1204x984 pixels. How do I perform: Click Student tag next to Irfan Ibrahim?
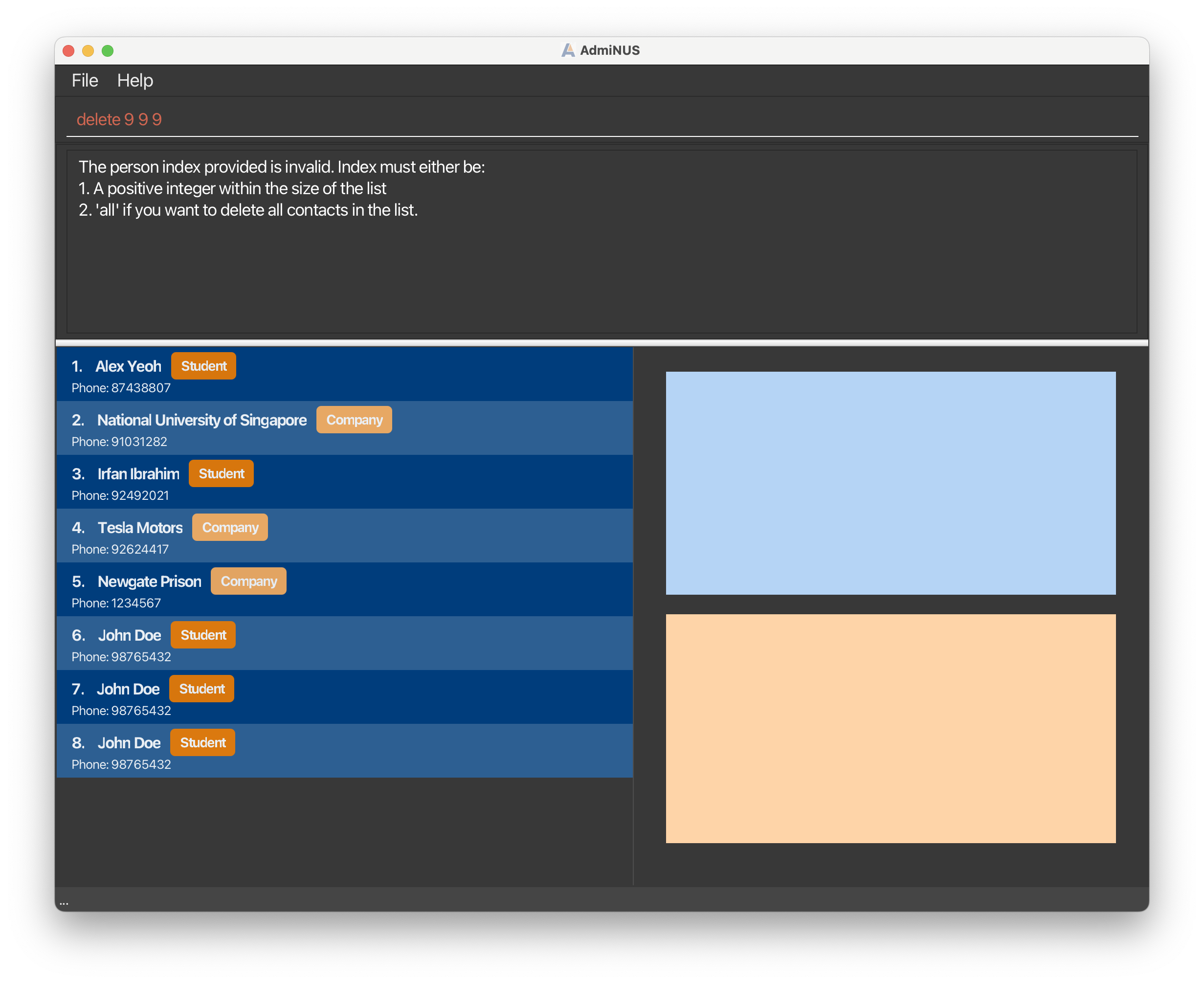click(221, 474)
